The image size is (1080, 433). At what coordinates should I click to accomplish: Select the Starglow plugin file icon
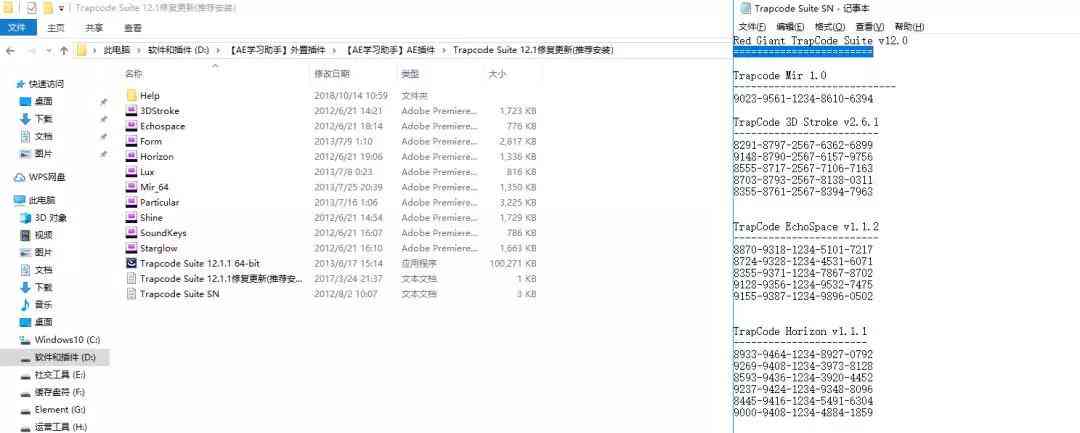coord(132,248)
